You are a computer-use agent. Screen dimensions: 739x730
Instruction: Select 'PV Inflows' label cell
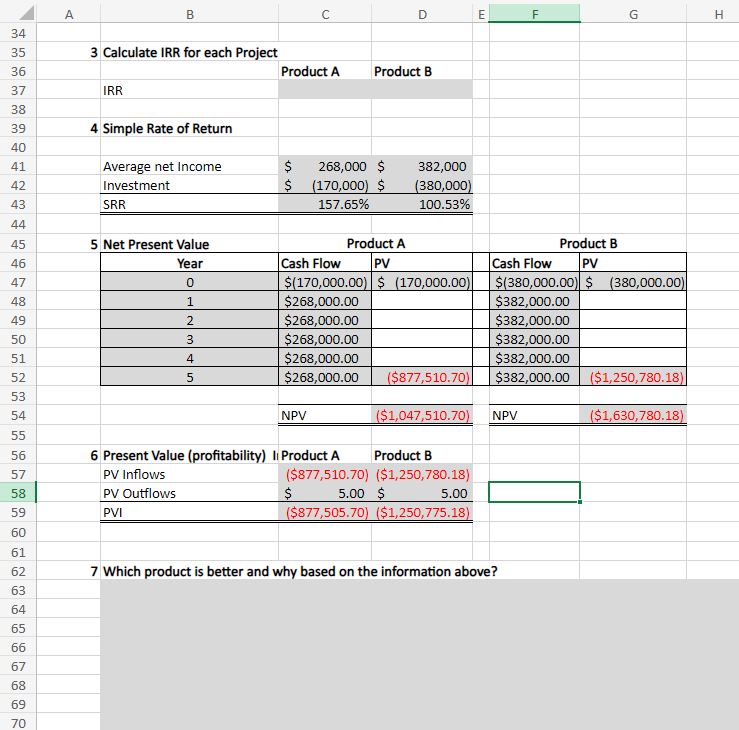(x=189, y=474)
